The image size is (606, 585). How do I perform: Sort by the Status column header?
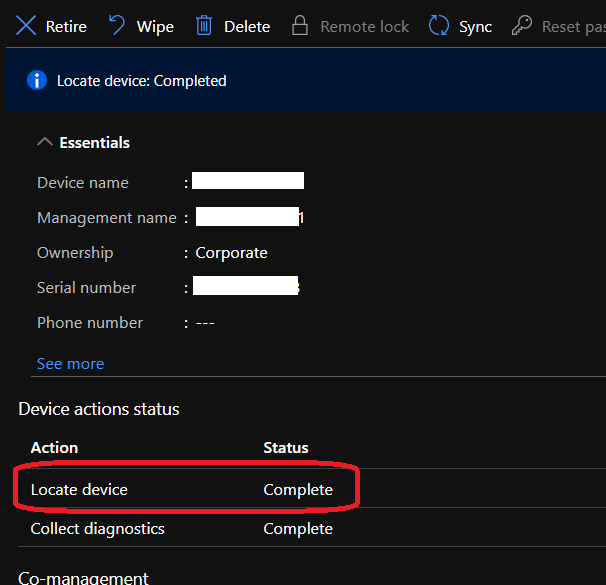(285, 447)
